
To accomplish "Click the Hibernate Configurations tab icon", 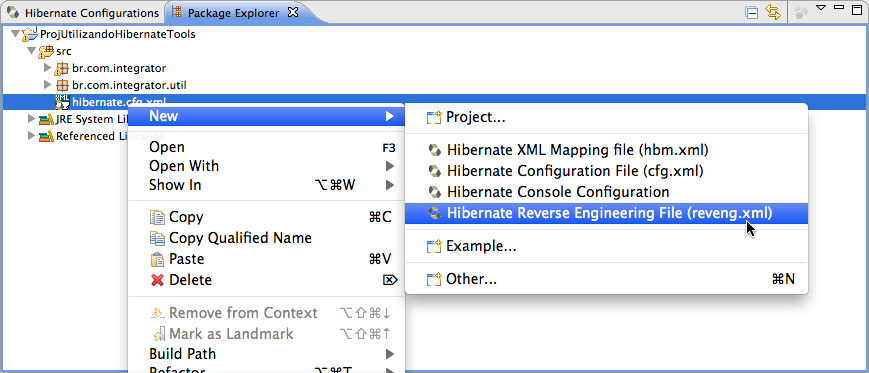I will click(13, 12).
